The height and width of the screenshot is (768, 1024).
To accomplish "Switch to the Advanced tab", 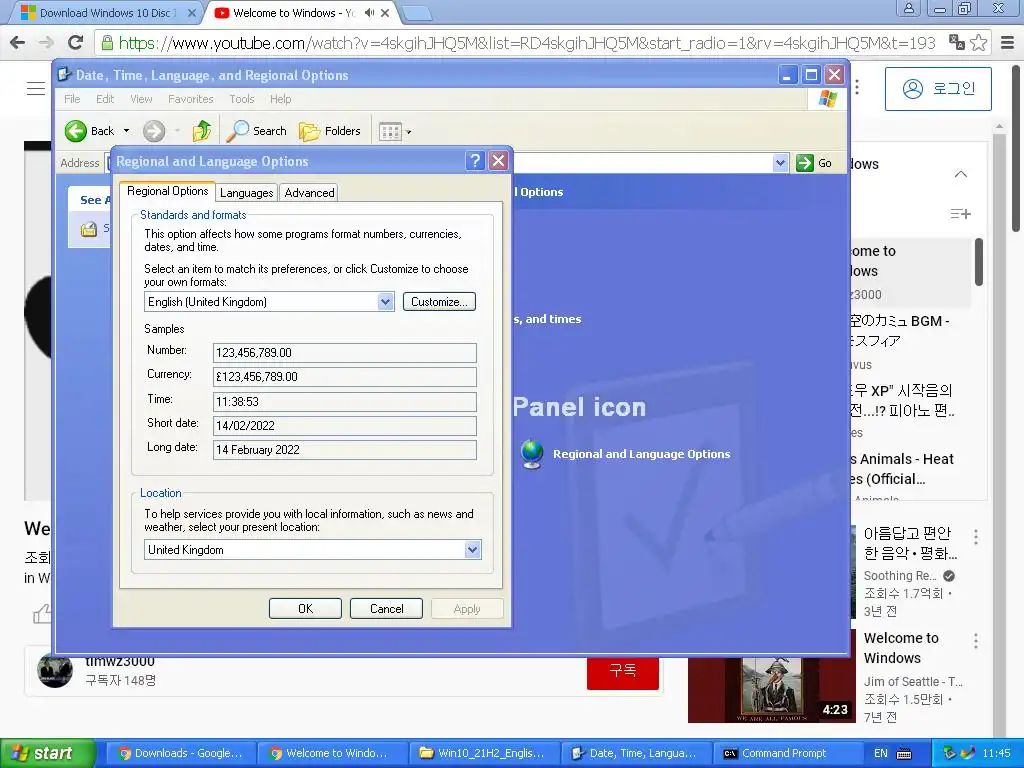I will click(310, 193).
